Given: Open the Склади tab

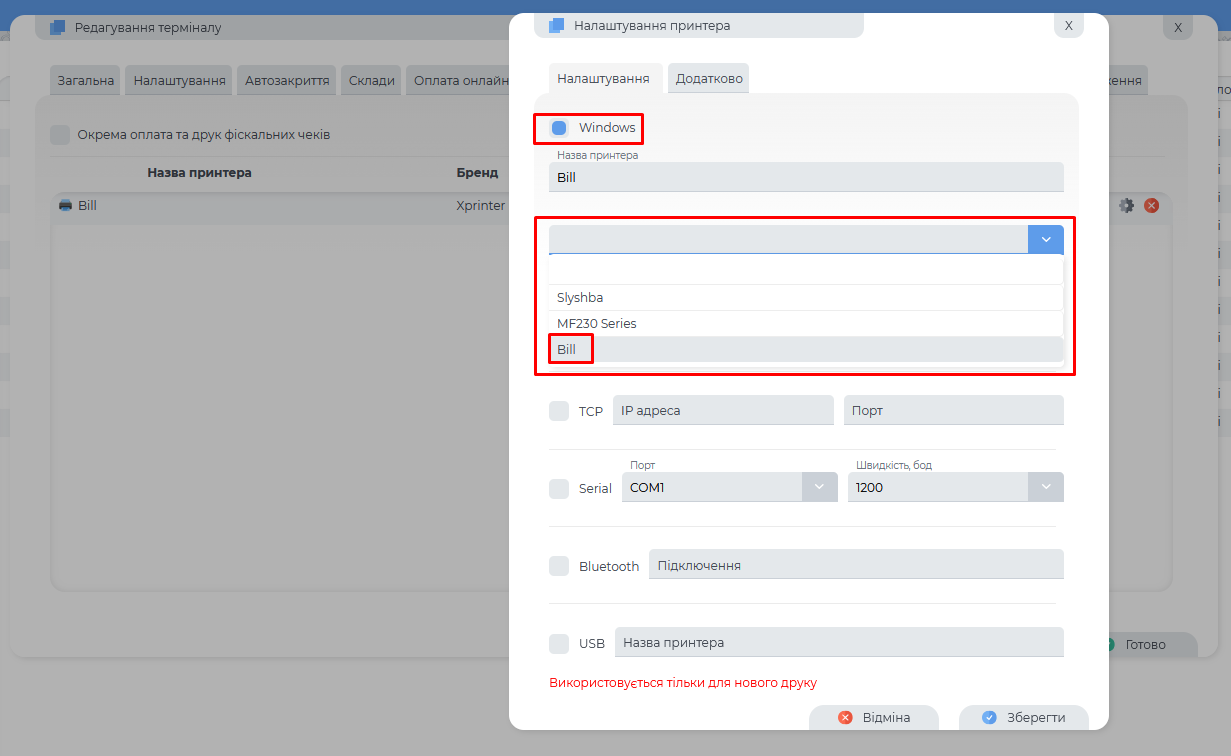Looking at the screenshot, I should 371,81.
